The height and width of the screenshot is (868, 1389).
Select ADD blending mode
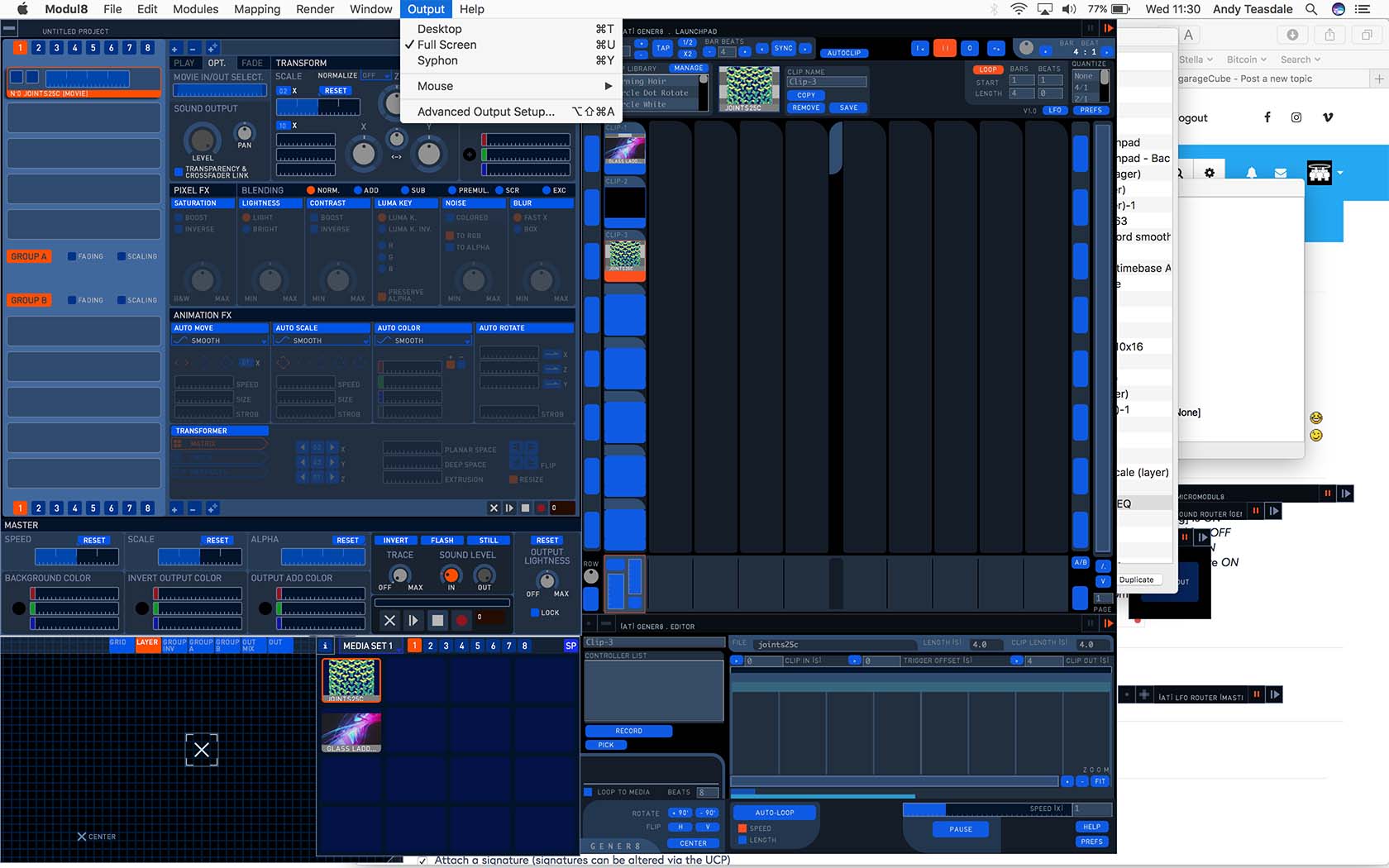[358, 190]
